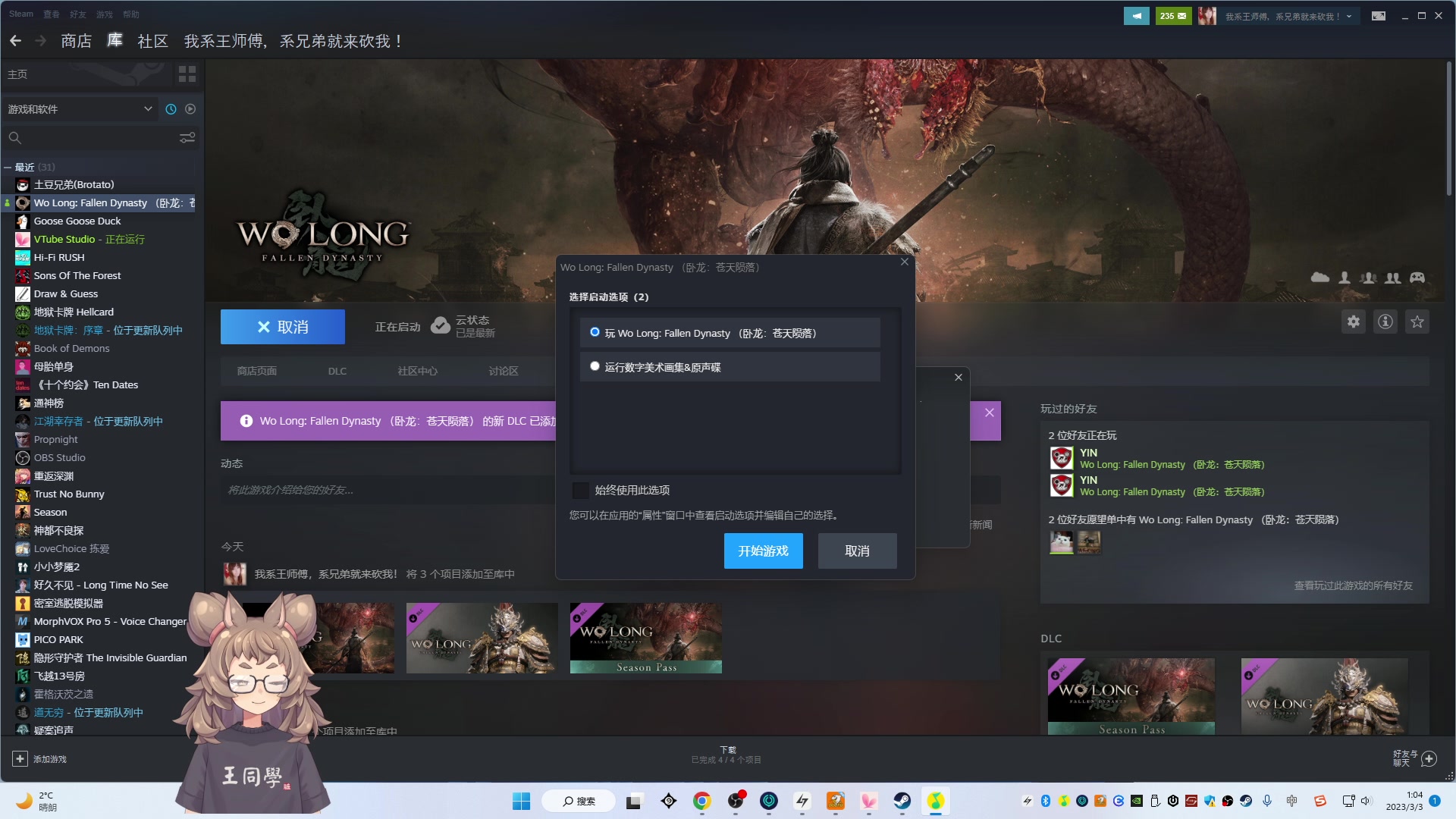Open game settings gear icon
Viewport: 1456px width, 819px height.
1354,322
